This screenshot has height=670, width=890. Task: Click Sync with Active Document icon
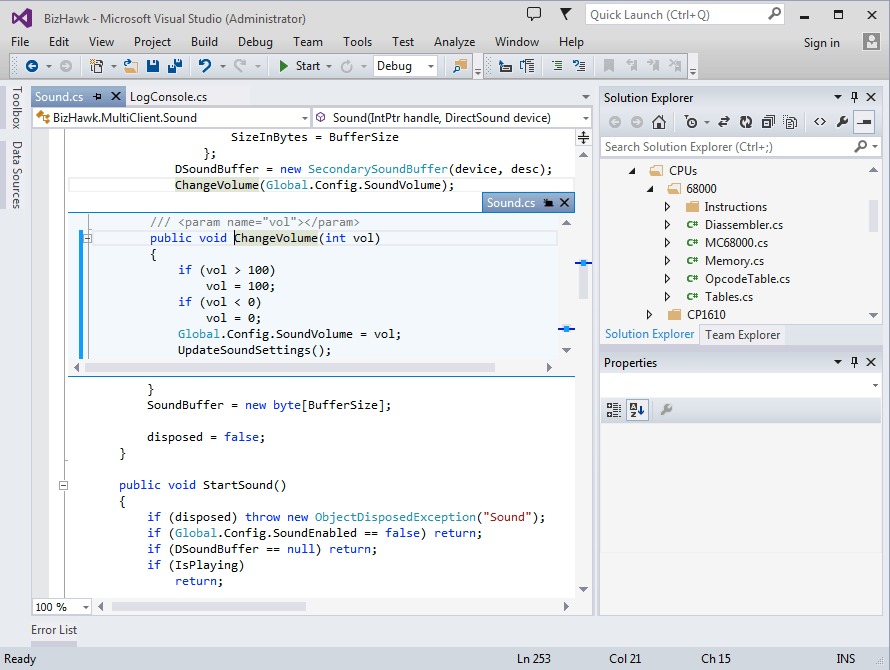coord(724,122)
